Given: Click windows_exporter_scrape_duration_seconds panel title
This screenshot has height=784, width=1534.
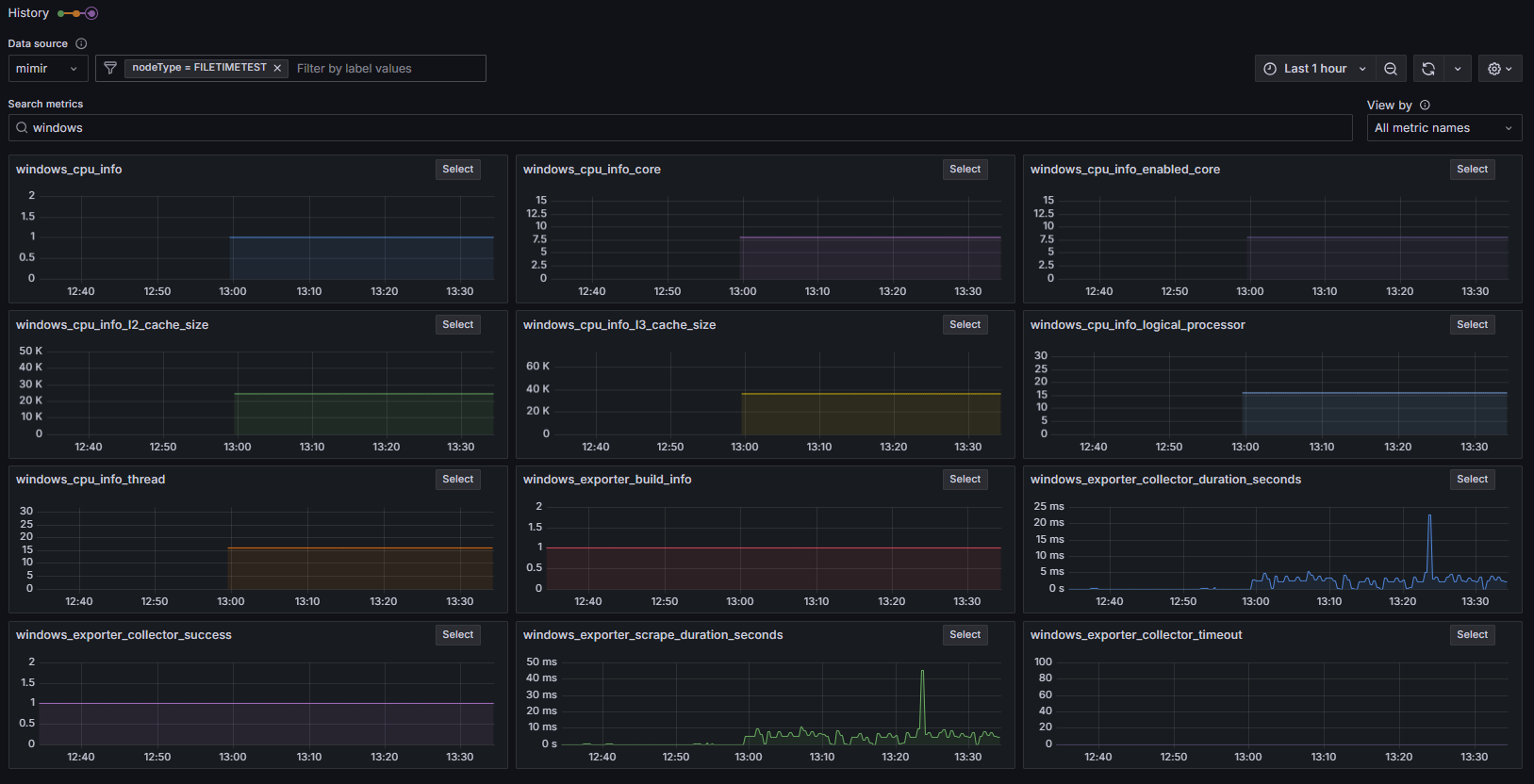Looking at the screenshot, I should click(x=653, y=635).
